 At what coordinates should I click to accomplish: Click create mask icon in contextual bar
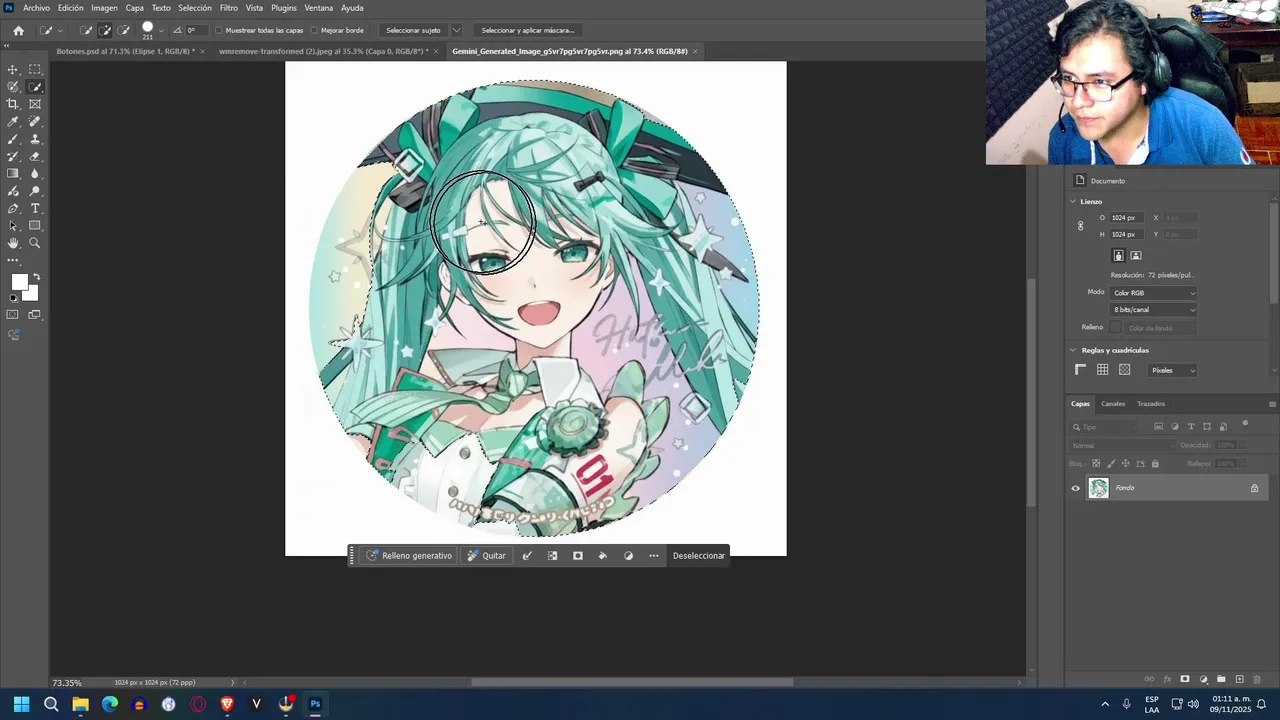577,556
